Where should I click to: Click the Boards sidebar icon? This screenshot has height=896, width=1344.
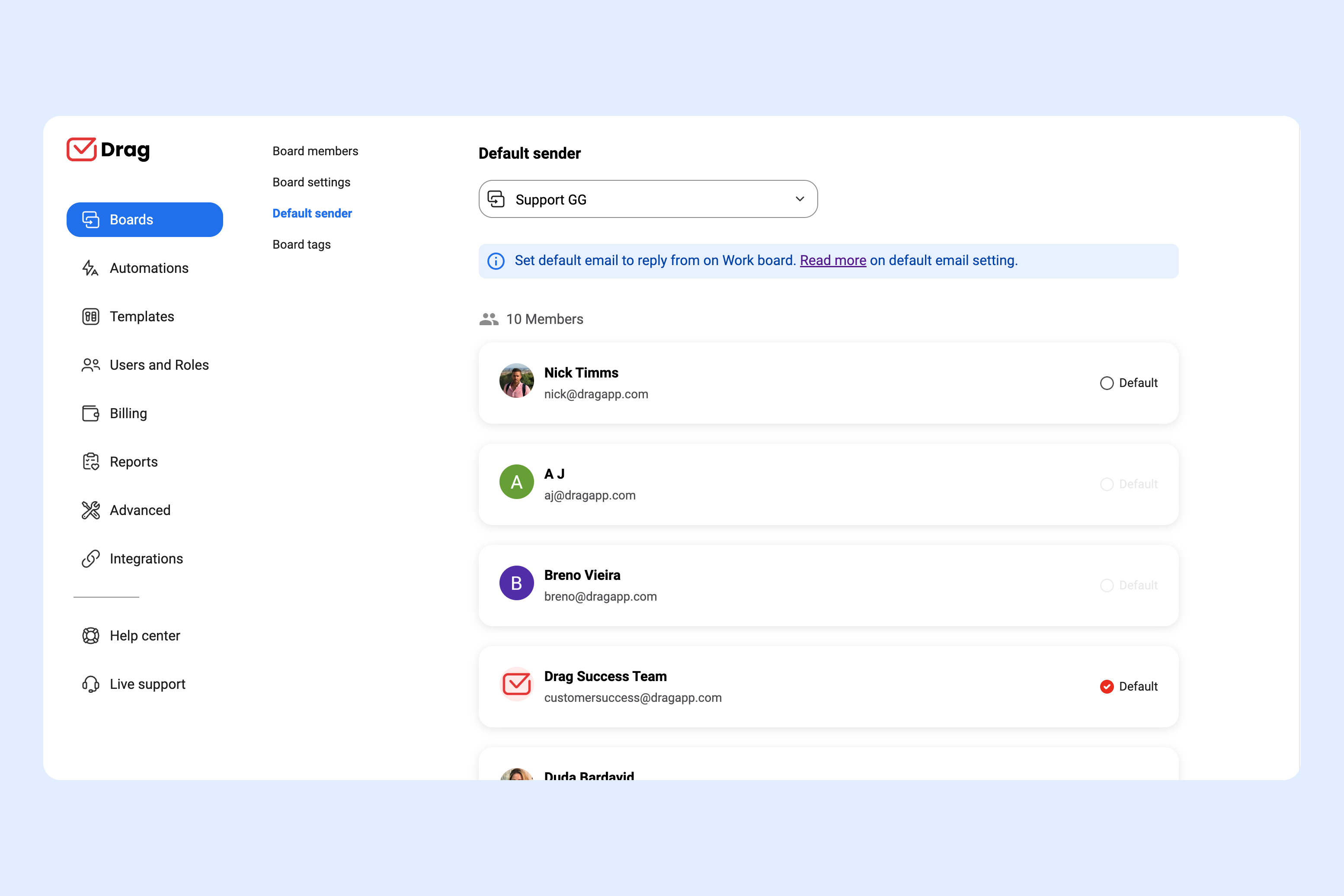91,219
